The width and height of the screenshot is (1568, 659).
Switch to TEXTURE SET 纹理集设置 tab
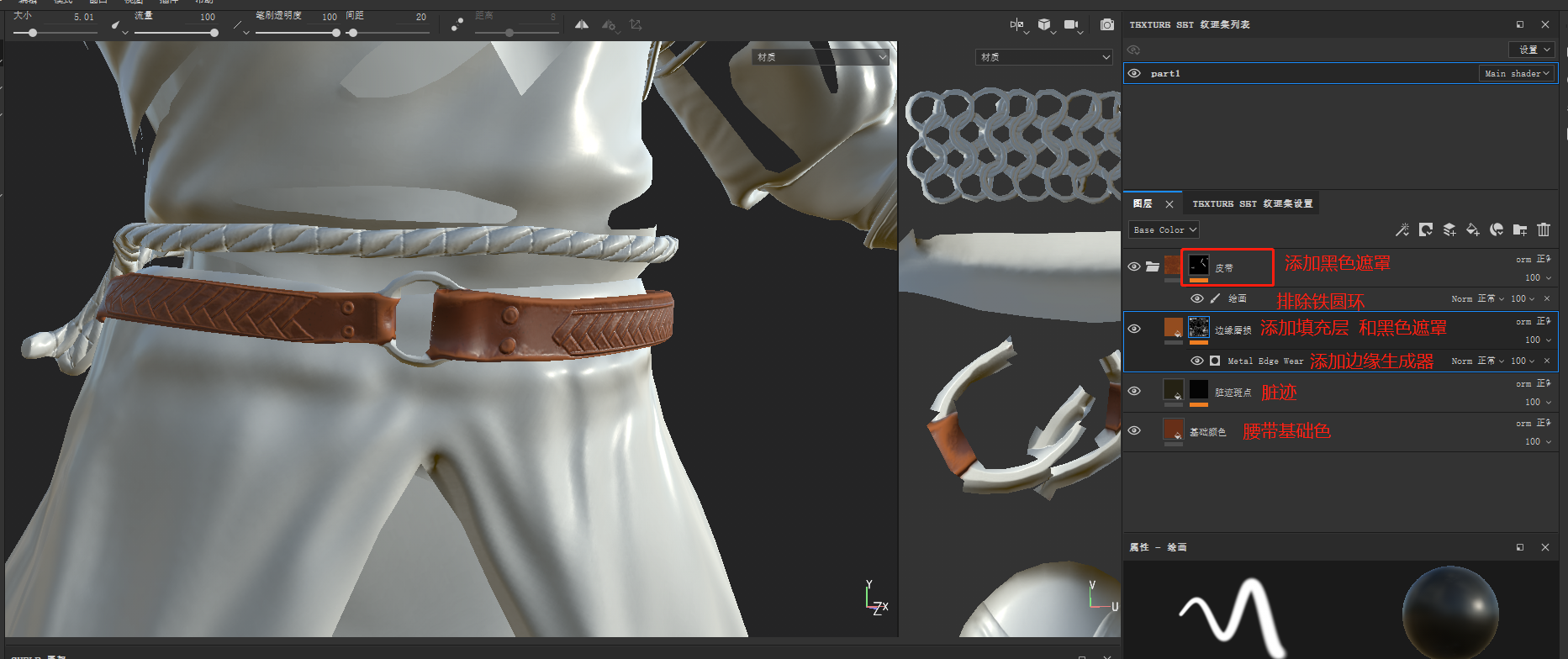coord(1252,203)
